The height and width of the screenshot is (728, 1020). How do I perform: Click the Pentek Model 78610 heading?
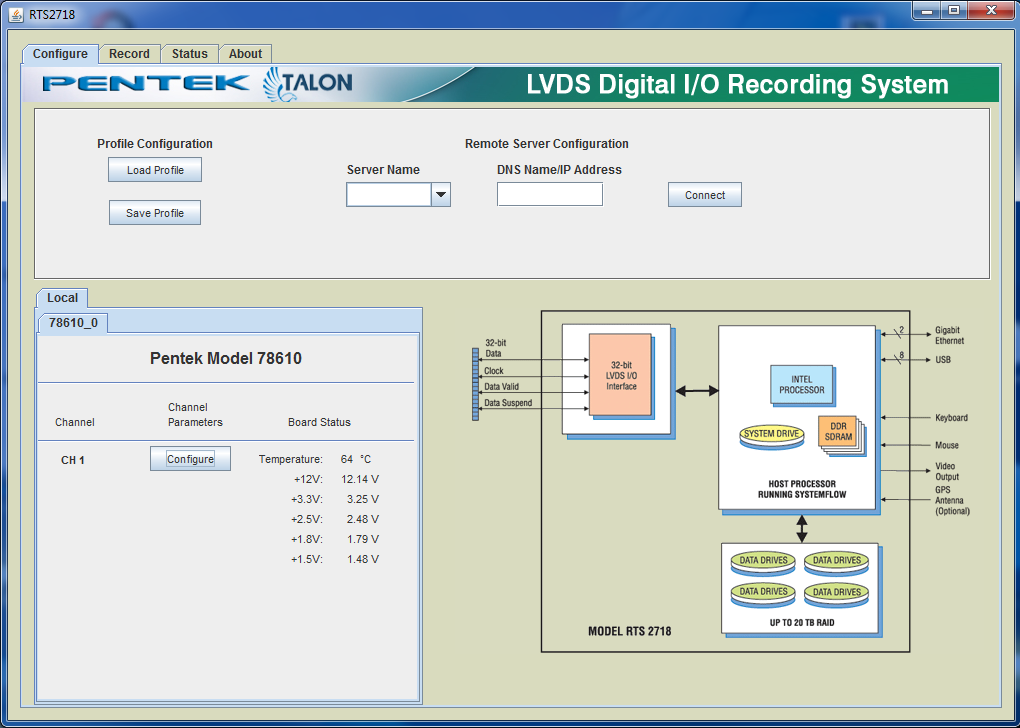226,358
